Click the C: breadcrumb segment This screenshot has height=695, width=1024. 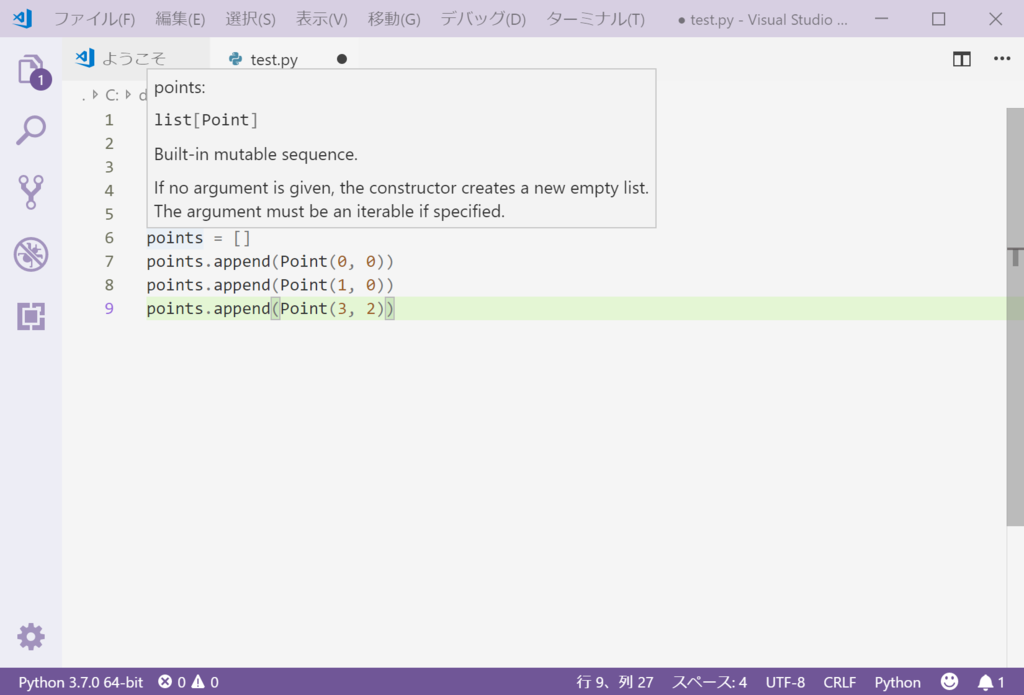112,95
